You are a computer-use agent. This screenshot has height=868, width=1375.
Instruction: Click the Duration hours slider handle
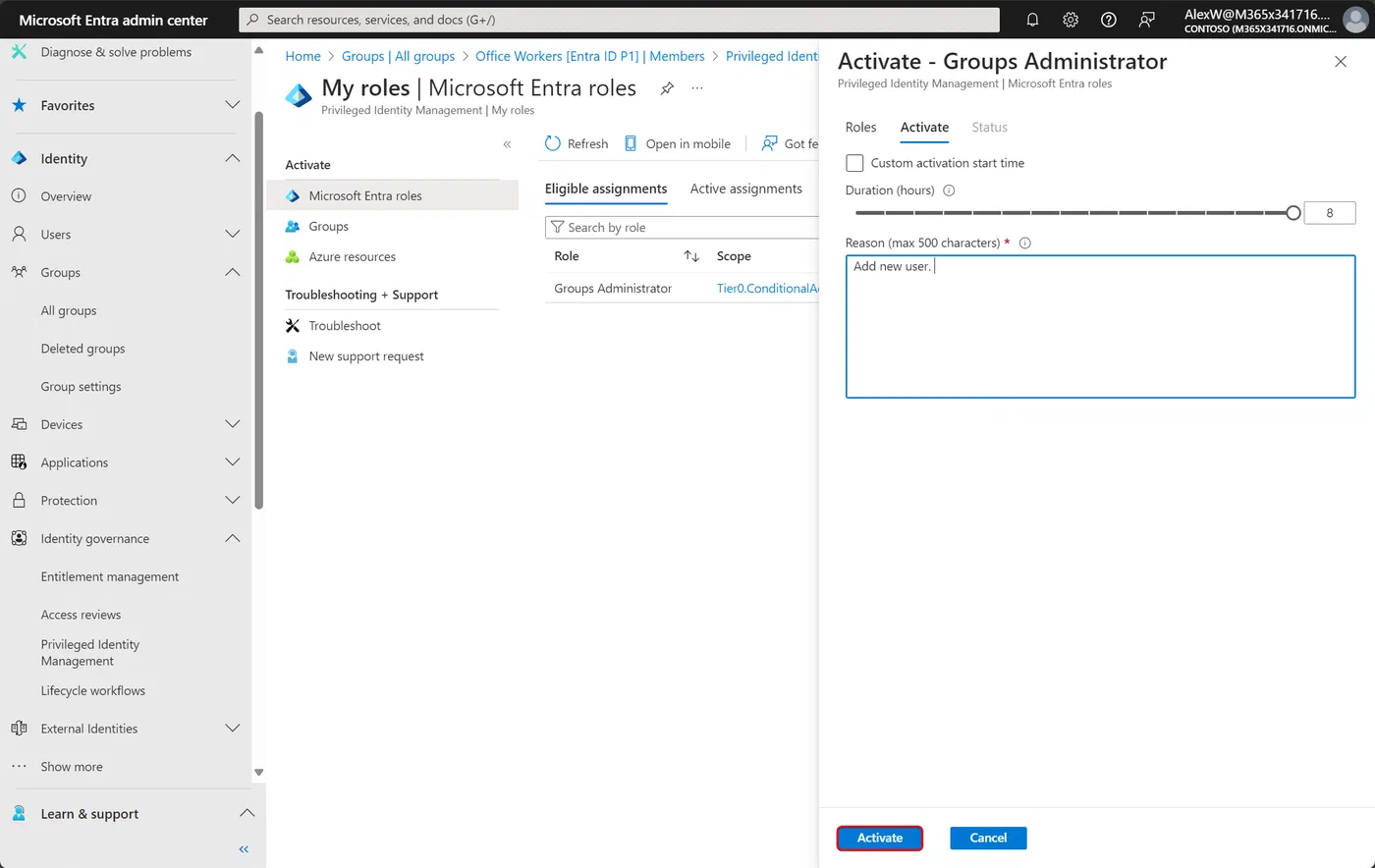coord(1293,212)
